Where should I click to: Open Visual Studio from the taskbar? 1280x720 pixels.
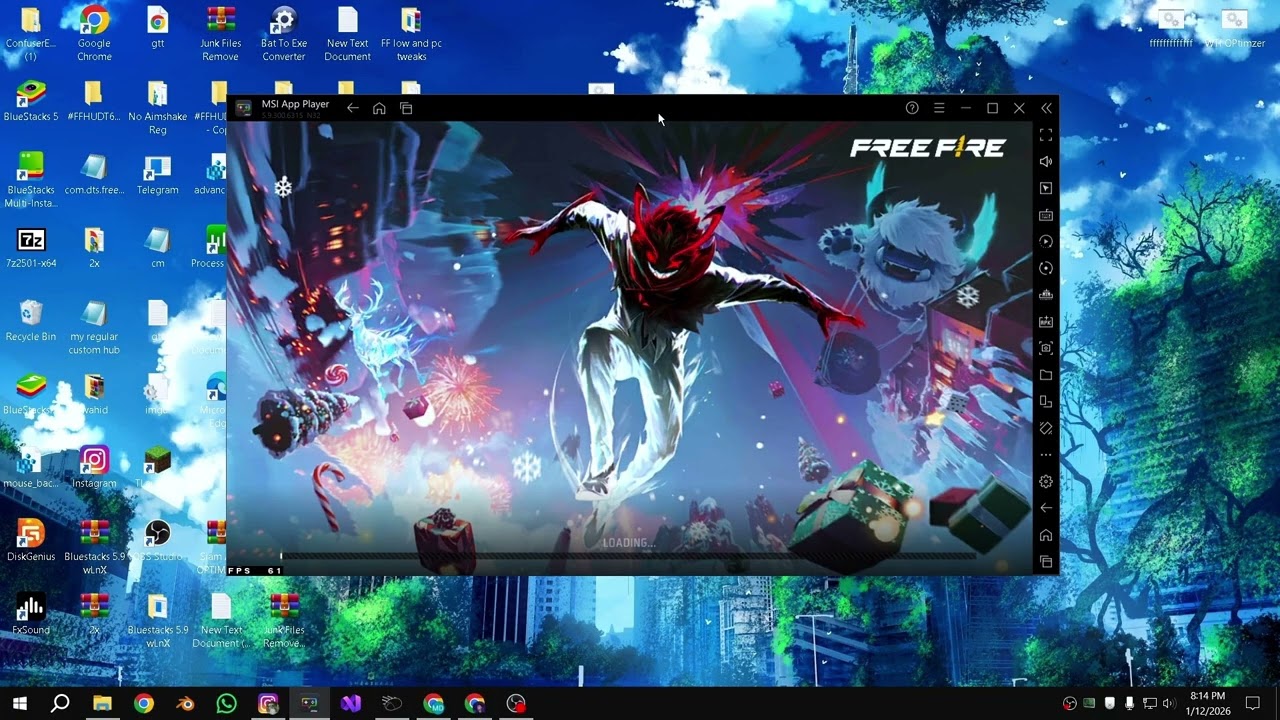(350, 703)
